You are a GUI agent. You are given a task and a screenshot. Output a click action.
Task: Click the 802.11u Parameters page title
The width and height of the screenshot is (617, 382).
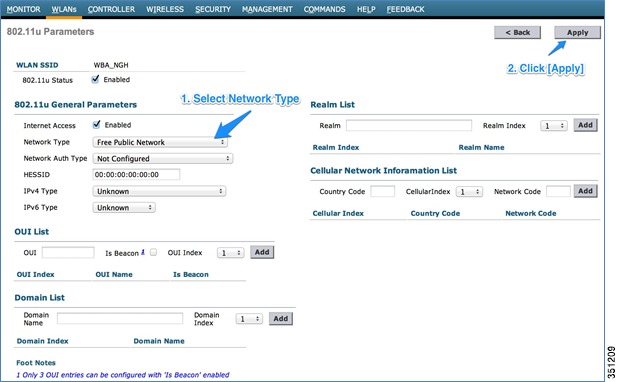[x=50, y=31]
